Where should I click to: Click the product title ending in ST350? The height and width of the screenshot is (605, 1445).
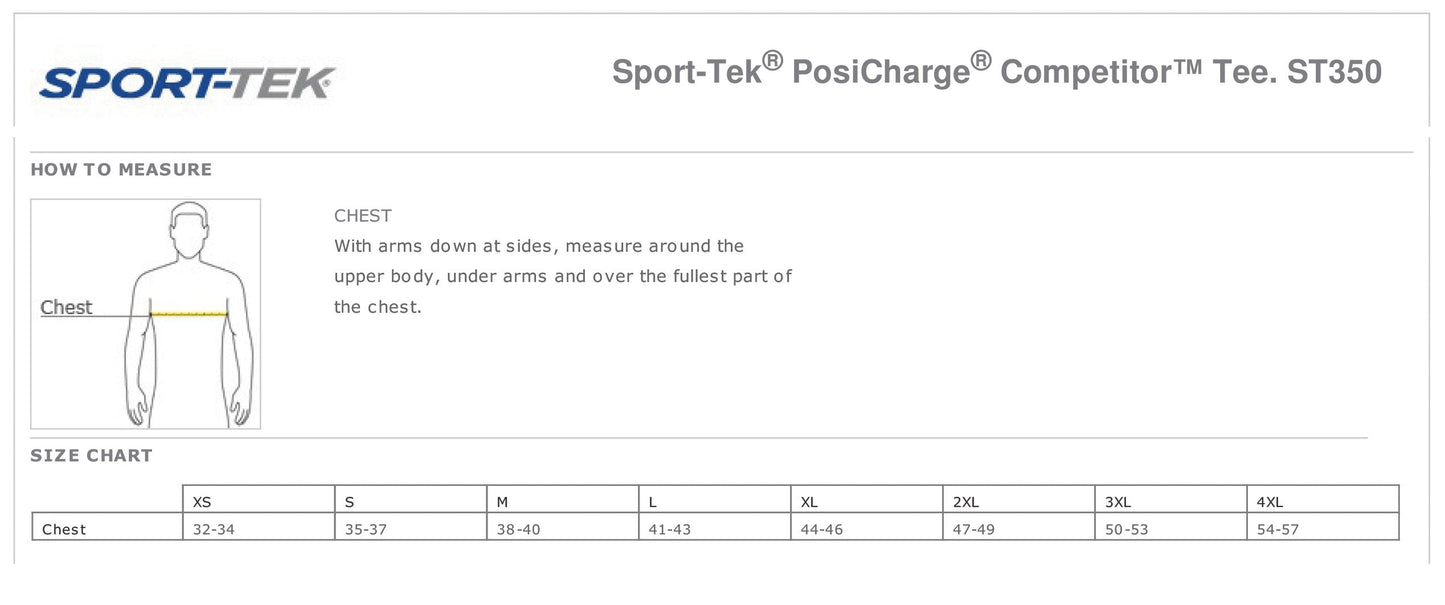coord(996,71)
